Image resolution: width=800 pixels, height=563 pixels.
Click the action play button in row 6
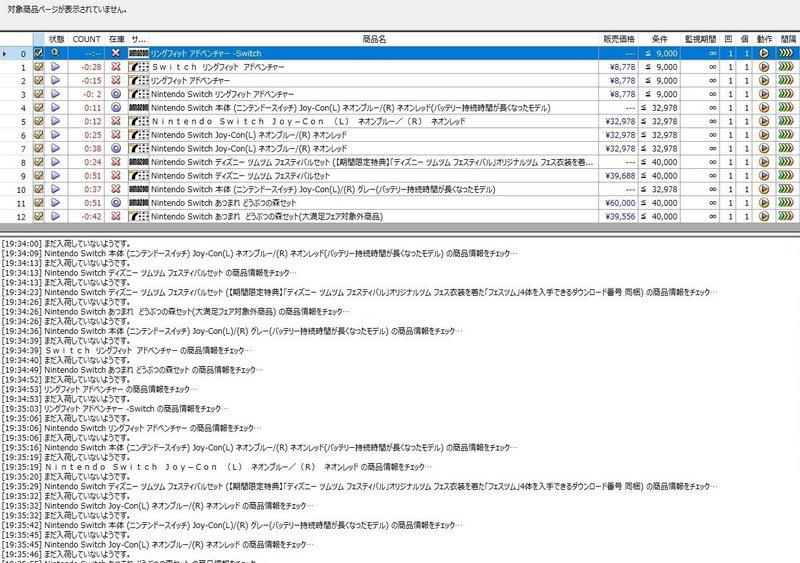pos(764,135)
